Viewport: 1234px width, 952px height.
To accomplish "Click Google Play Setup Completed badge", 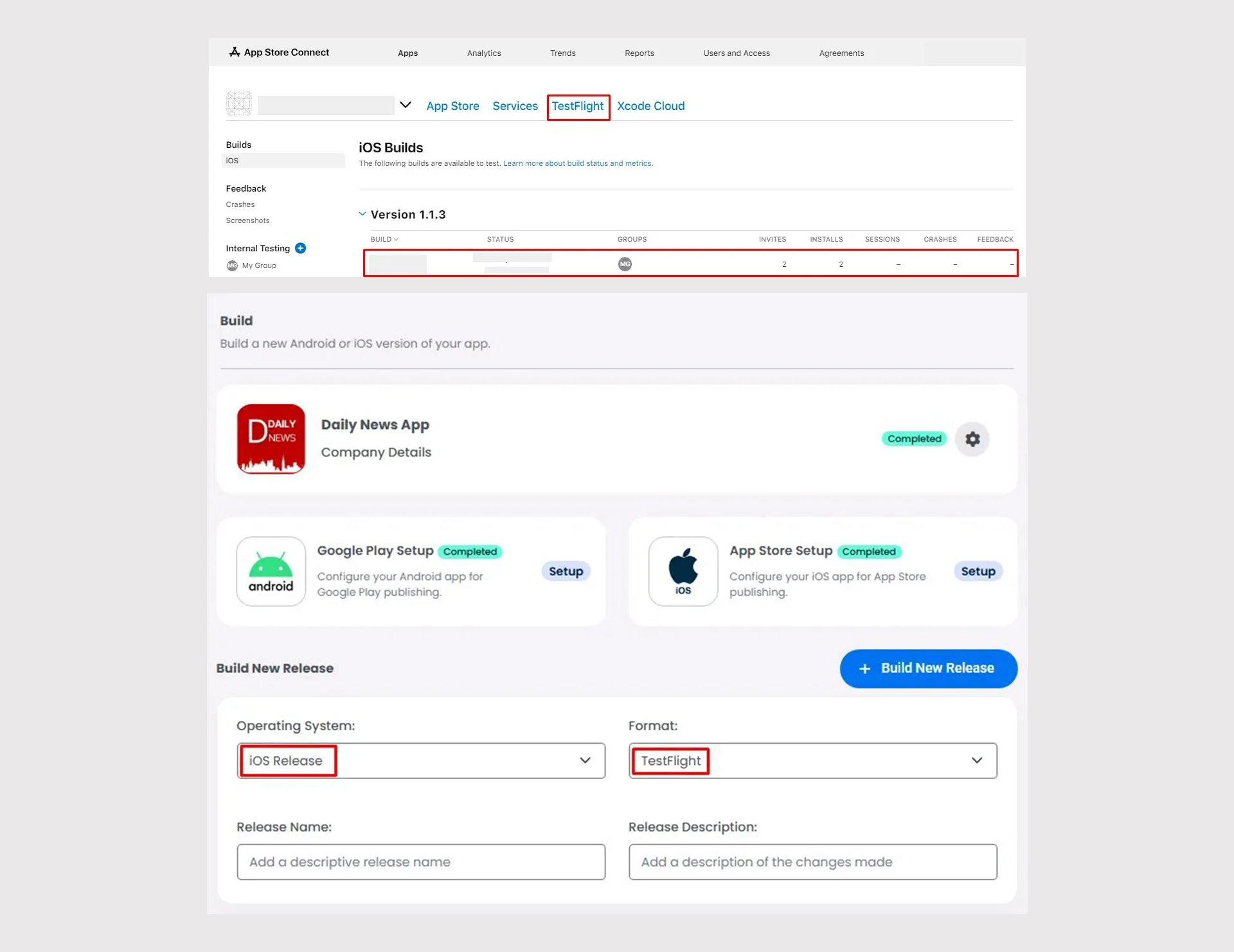I will (x=470, y=552).
